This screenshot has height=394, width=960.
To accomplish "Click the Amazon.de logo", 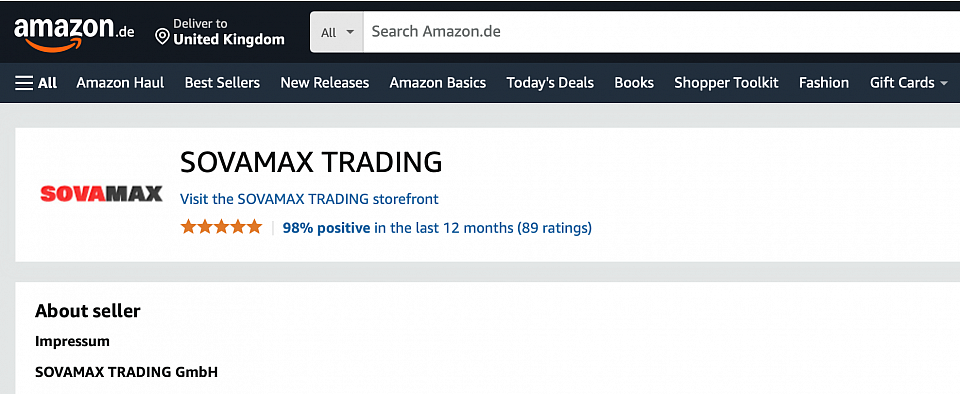I will click(x=74, y=34).
